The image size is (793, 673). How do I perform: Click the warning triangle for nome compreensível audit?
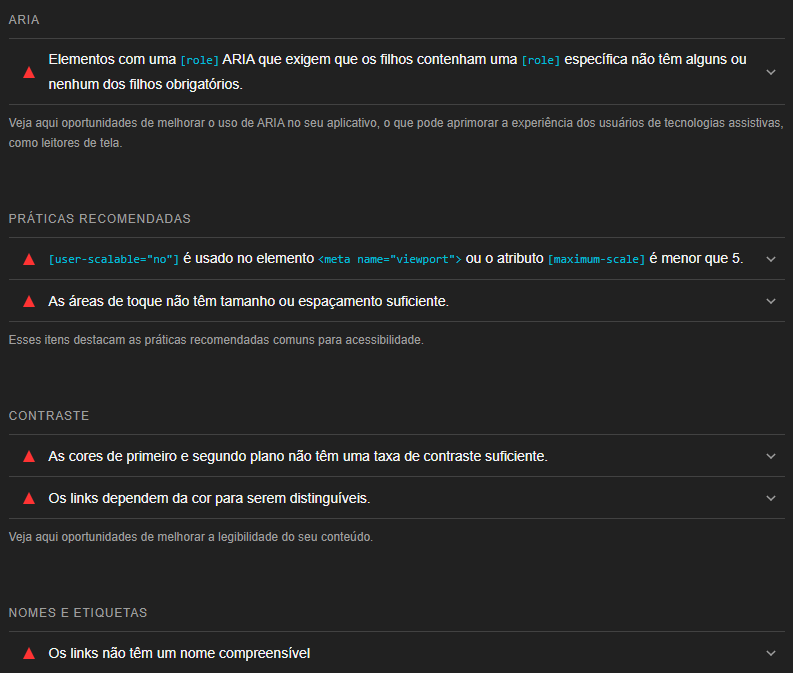coord(29,653)
